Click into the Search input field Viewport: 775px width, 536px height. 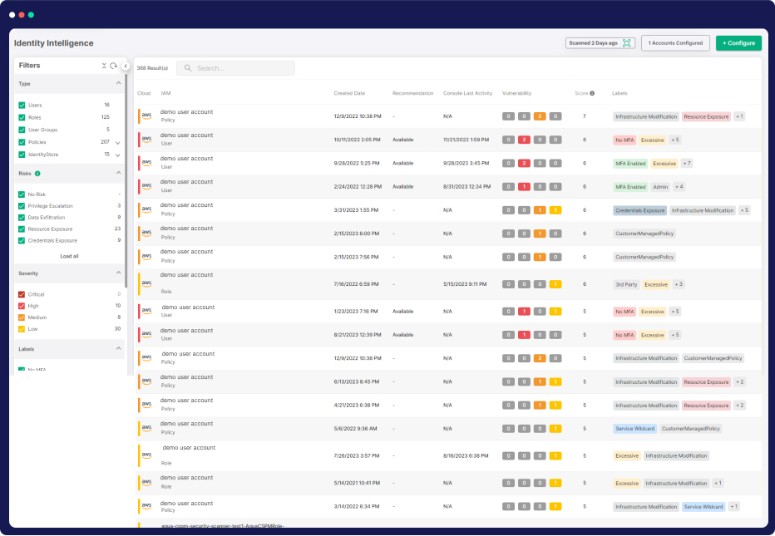click(x=242, y=68)
